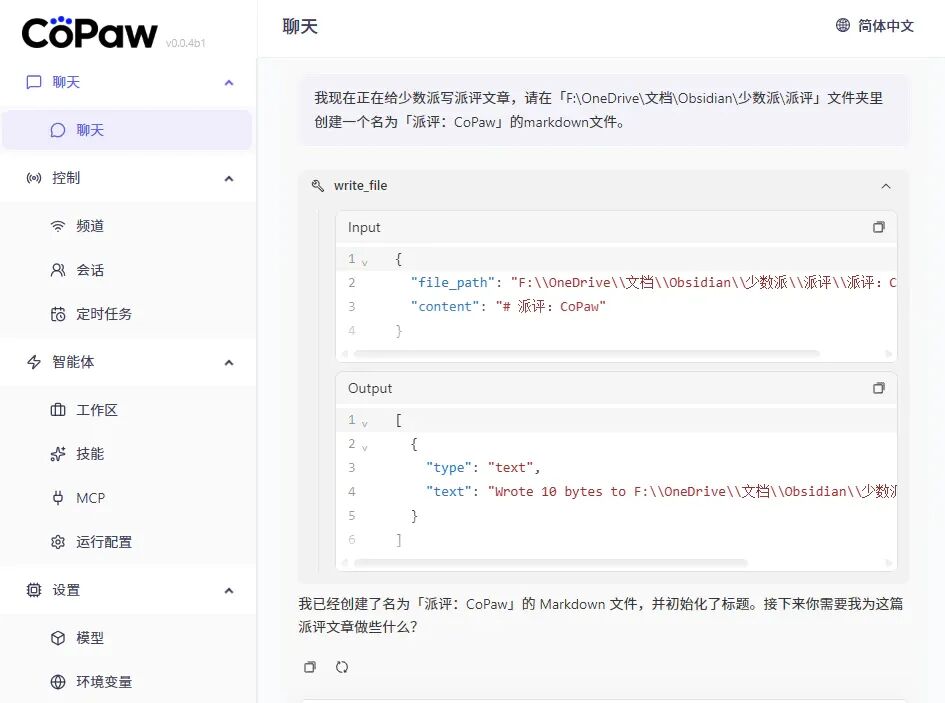Open 定时任务 scheduled tasks
945x703 pixels.
(127, 314)
